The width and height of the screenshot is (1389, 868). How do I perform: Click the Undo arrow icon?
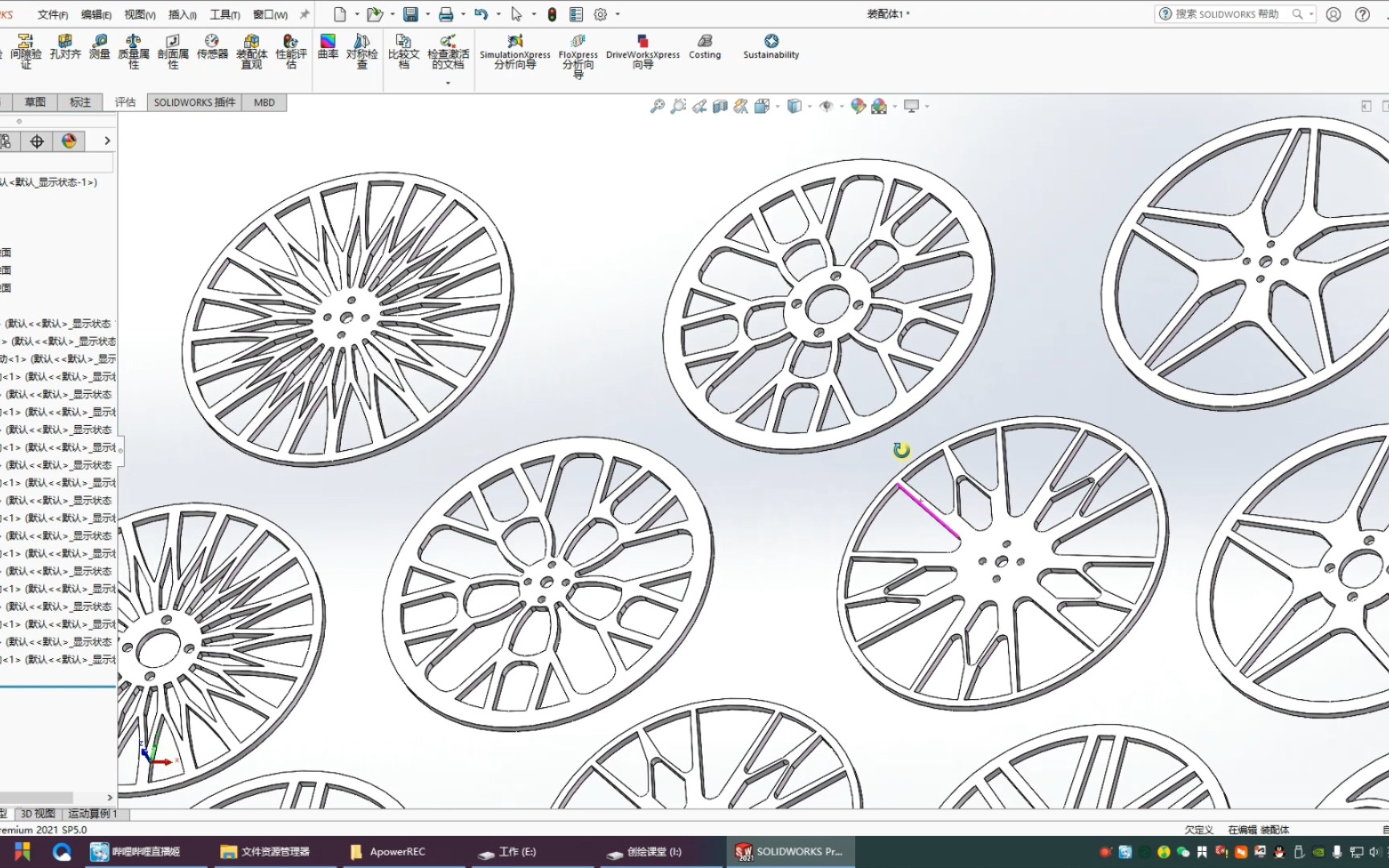coord(481,14)
